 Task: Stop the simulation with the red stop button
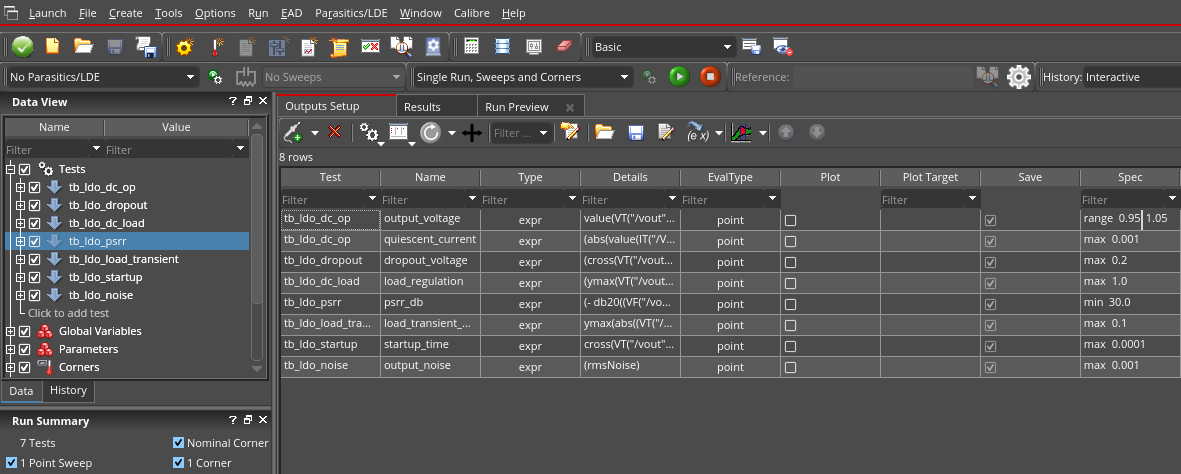(710, 77)
